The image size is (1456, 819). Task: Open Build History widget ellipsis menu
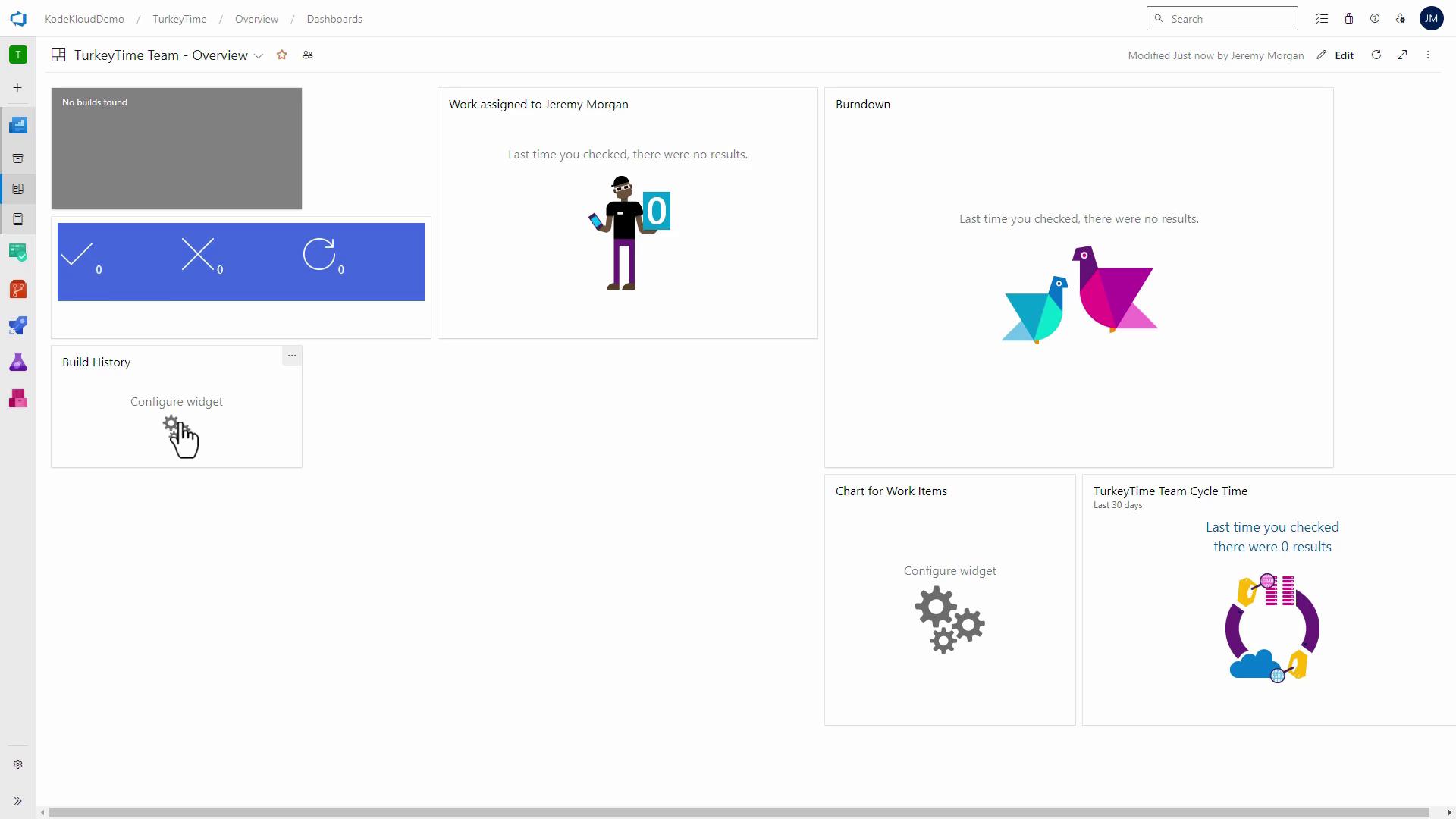point(292,356)
